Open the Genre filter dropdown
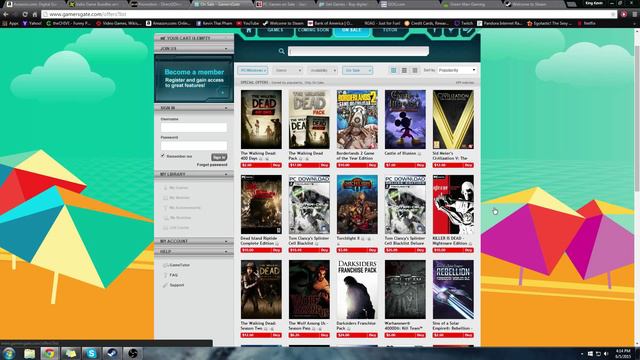 pyautogui.click(x=288, y=71)
